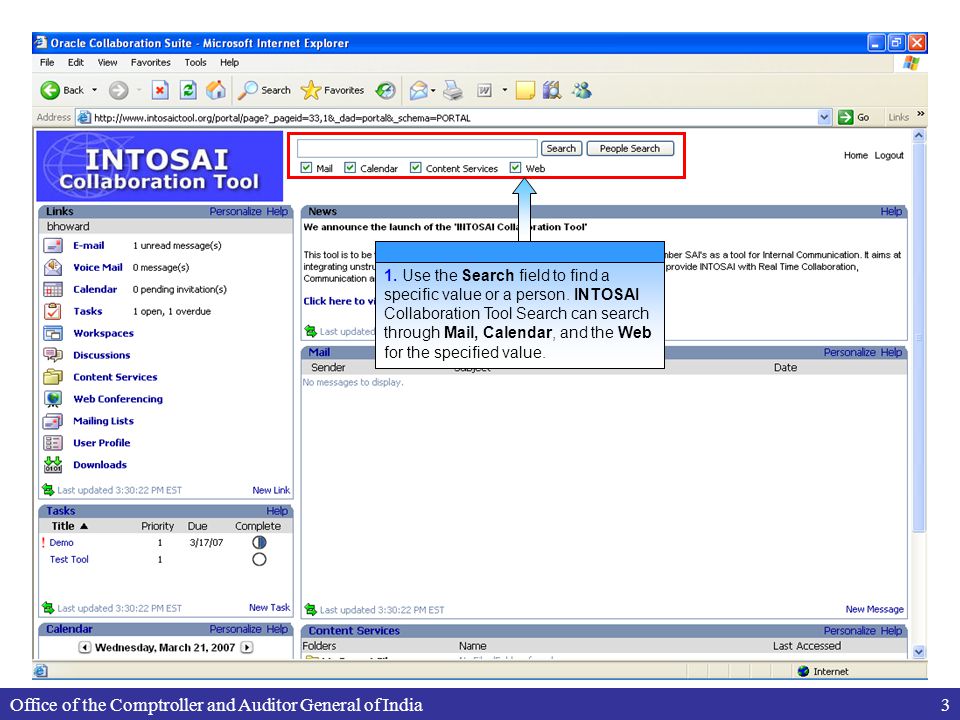Open the Demo task link
The height and width of the screenshot is (720, 960).
tap(61, 542)
